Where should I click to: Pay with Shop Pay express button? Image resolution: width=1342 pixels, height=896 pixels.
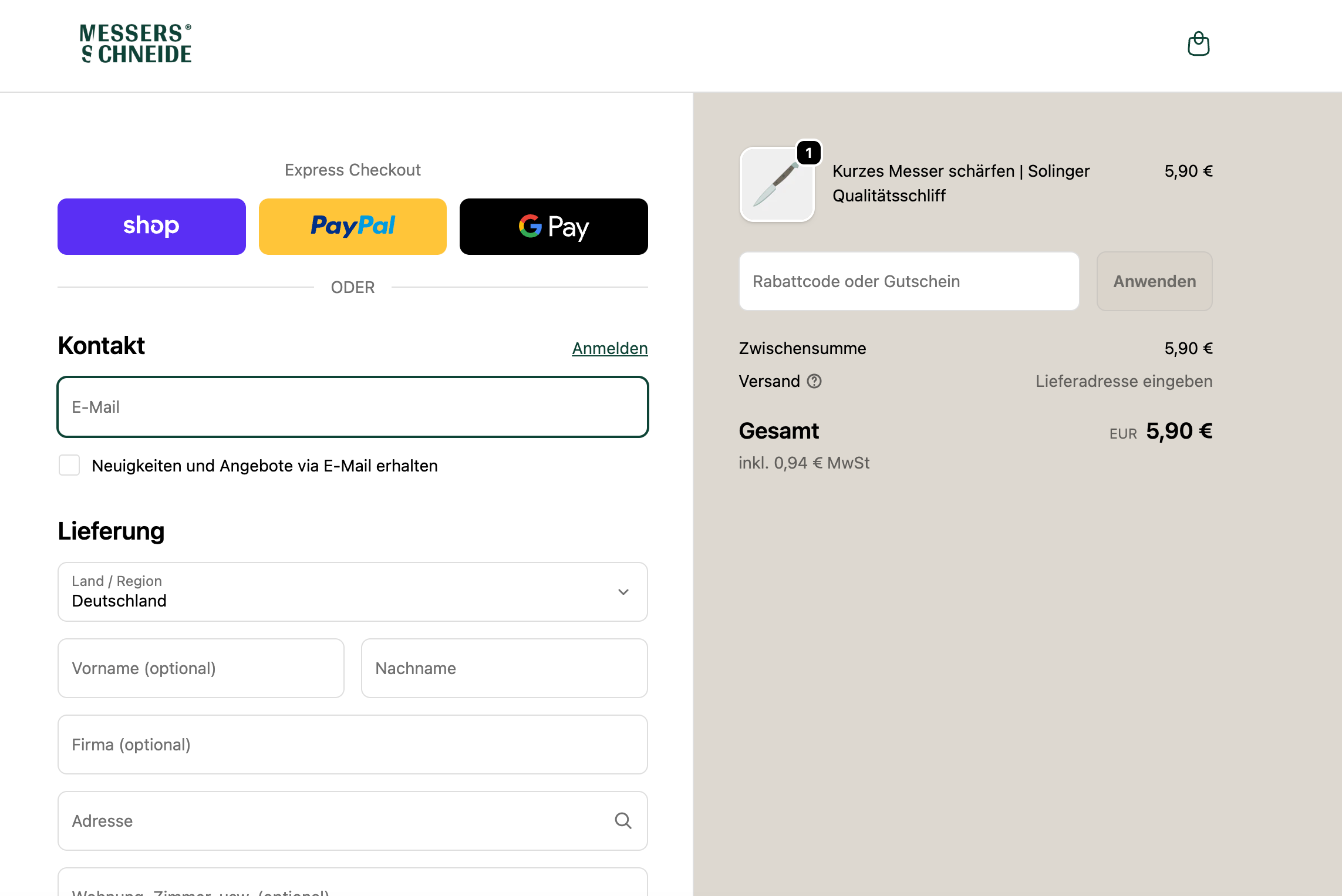[151, 227]
